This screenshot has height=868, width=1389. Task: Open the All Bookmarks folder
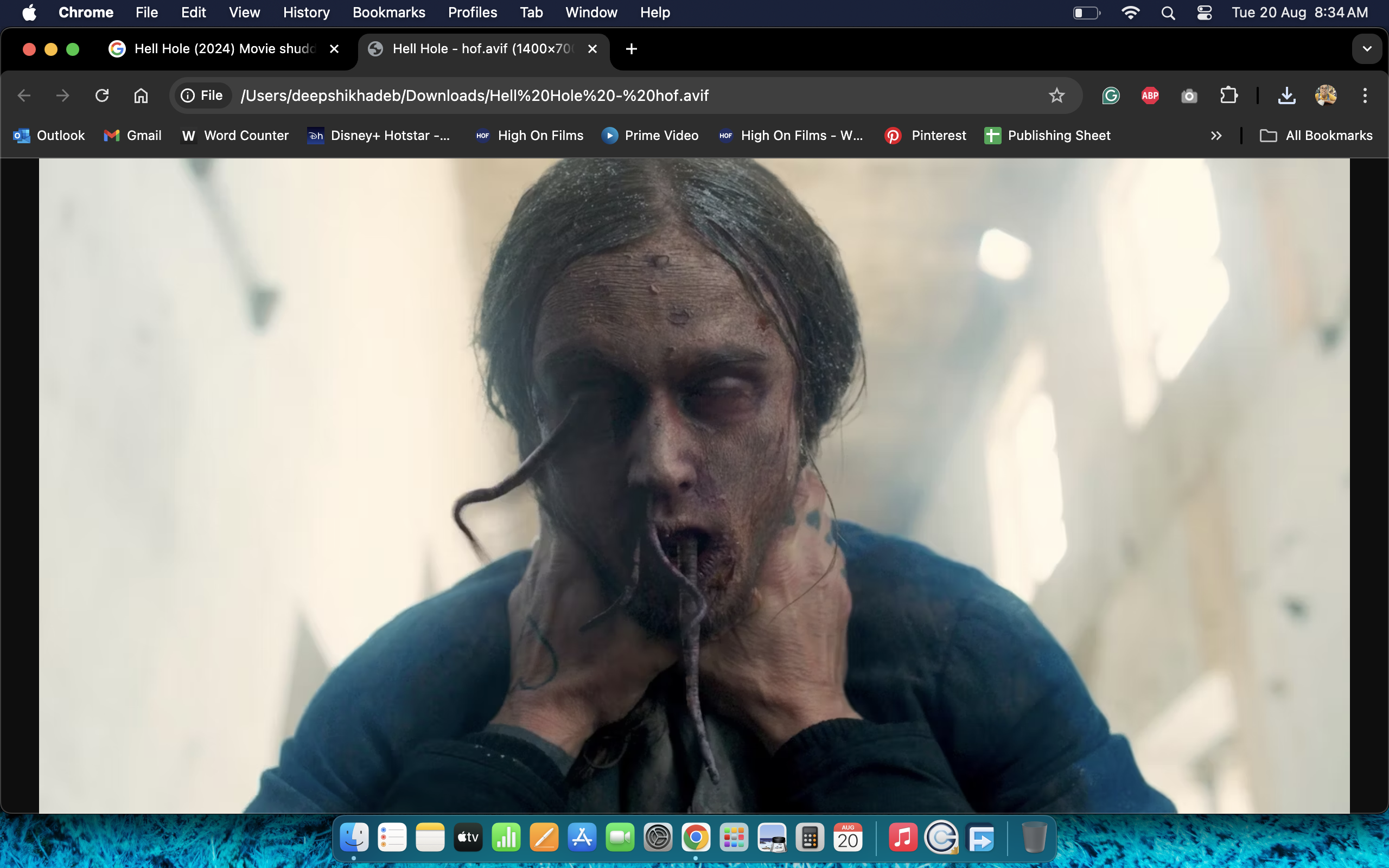click(1316, 136)
